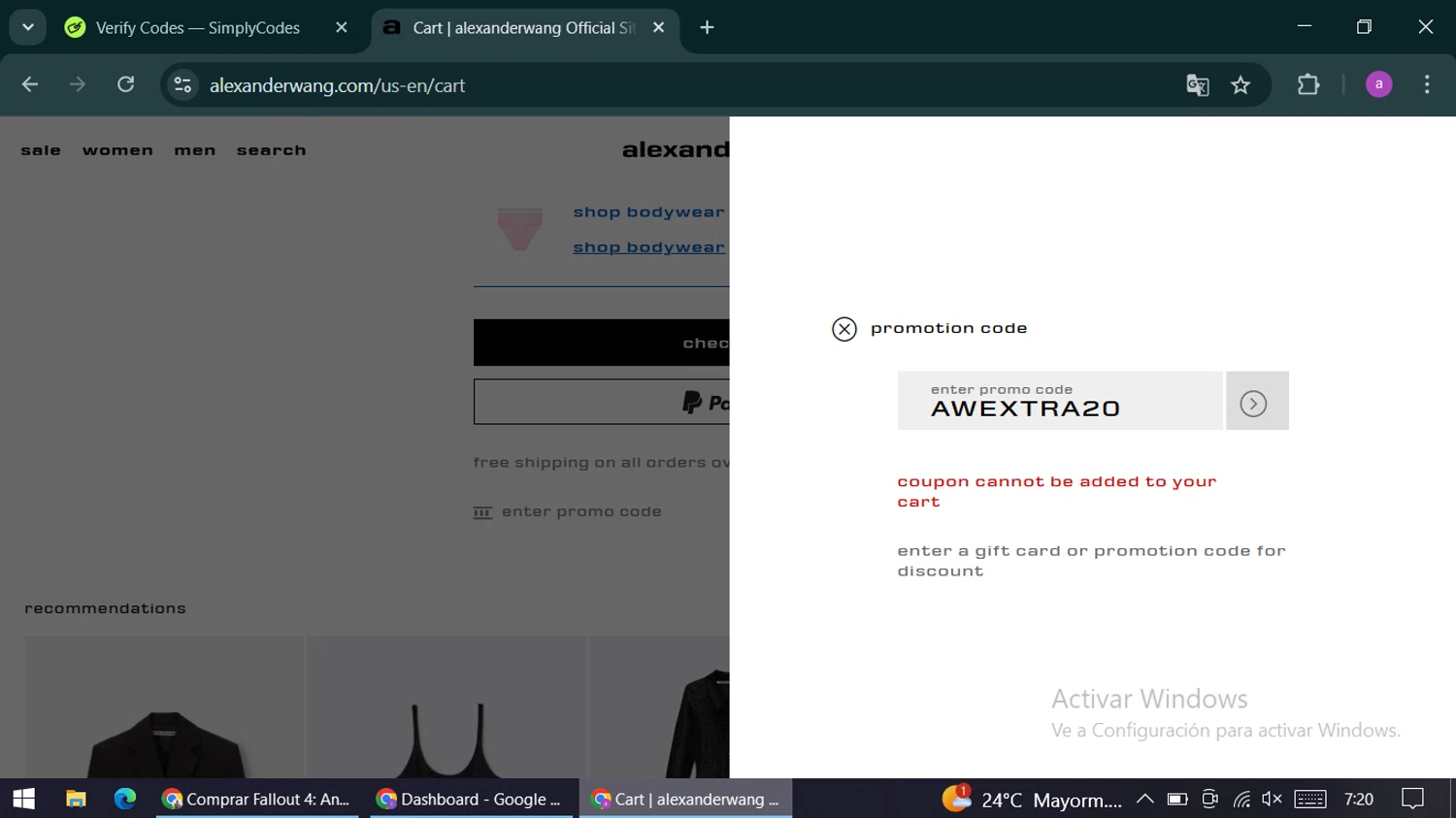Open the Chrome three-dot menu
The image size is (1456, 818).
pos(1427,84)
